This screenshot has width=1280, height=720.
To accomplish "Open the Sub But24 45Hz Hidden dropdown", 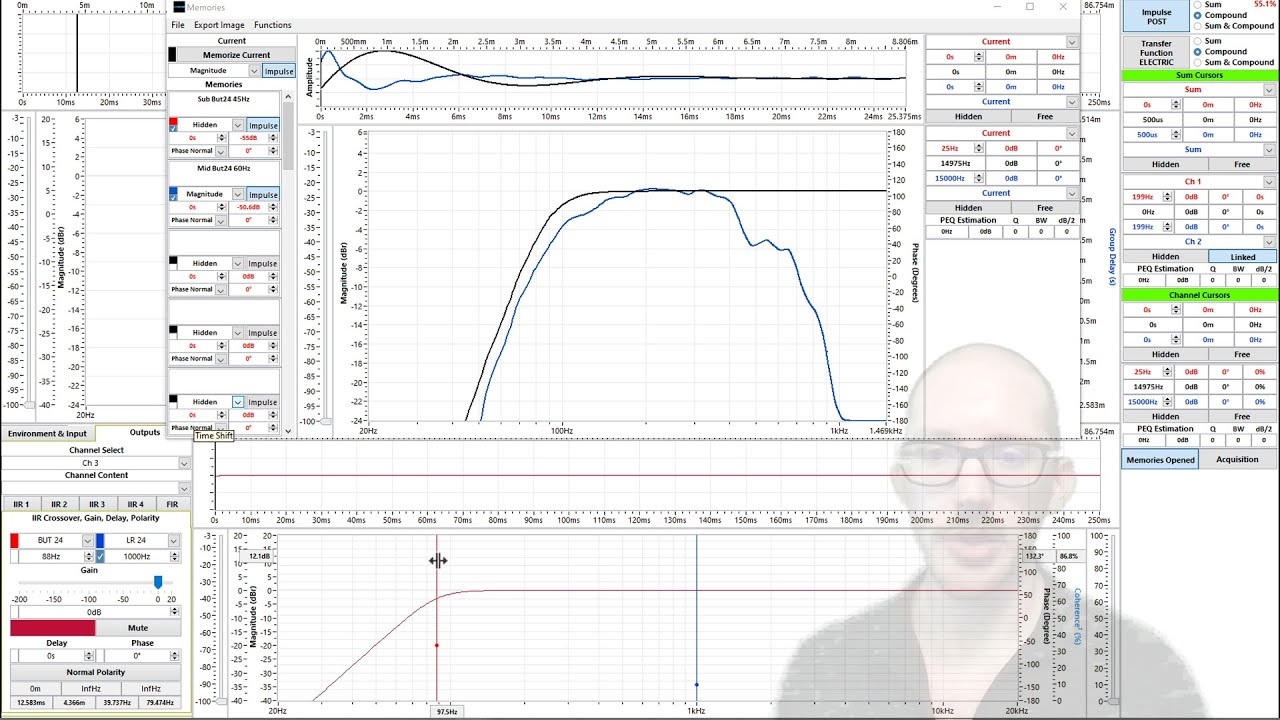I will click(x=238, y=125).
